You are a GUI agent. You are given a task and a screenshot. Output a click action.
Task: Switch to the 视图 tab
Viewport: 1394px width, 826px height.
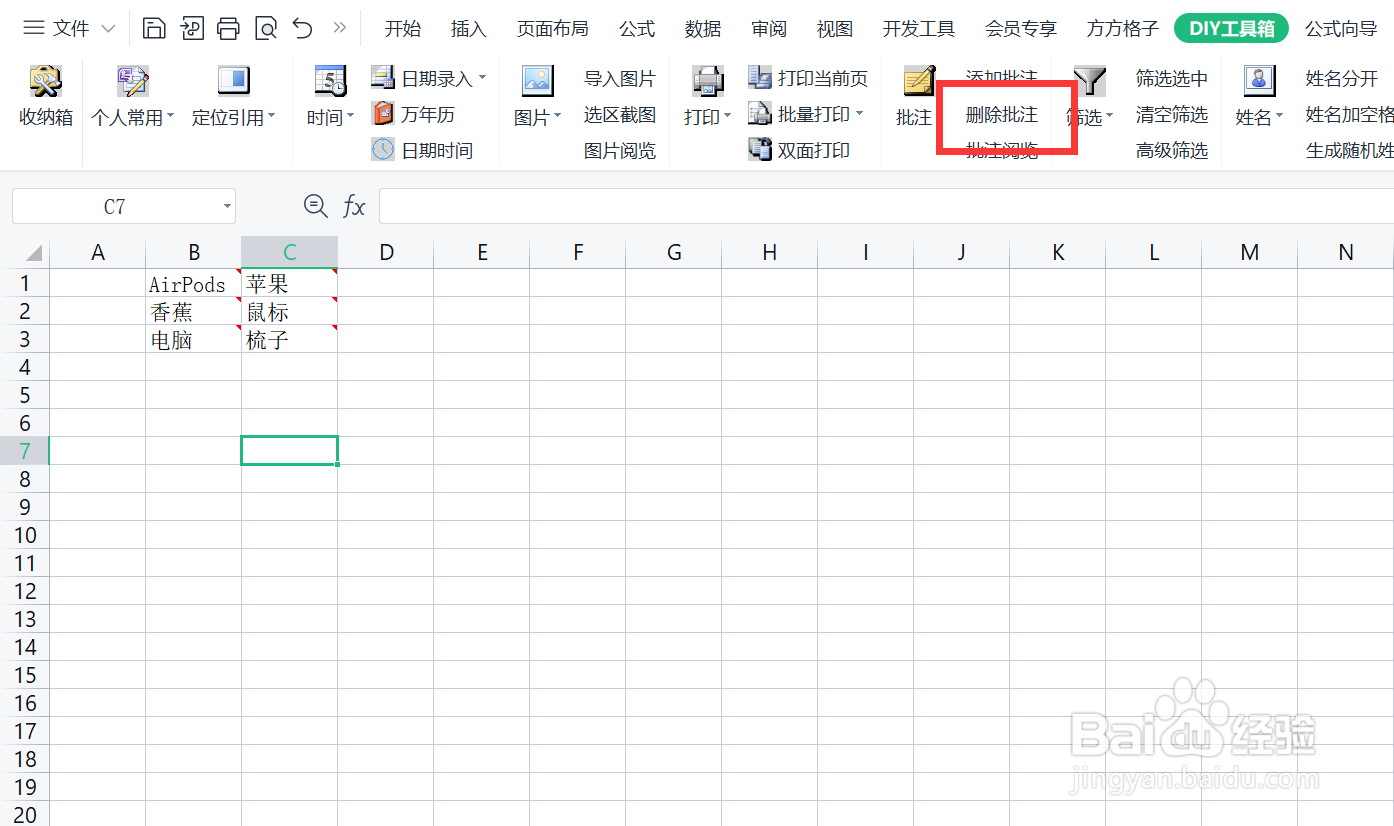pos(835,29)
